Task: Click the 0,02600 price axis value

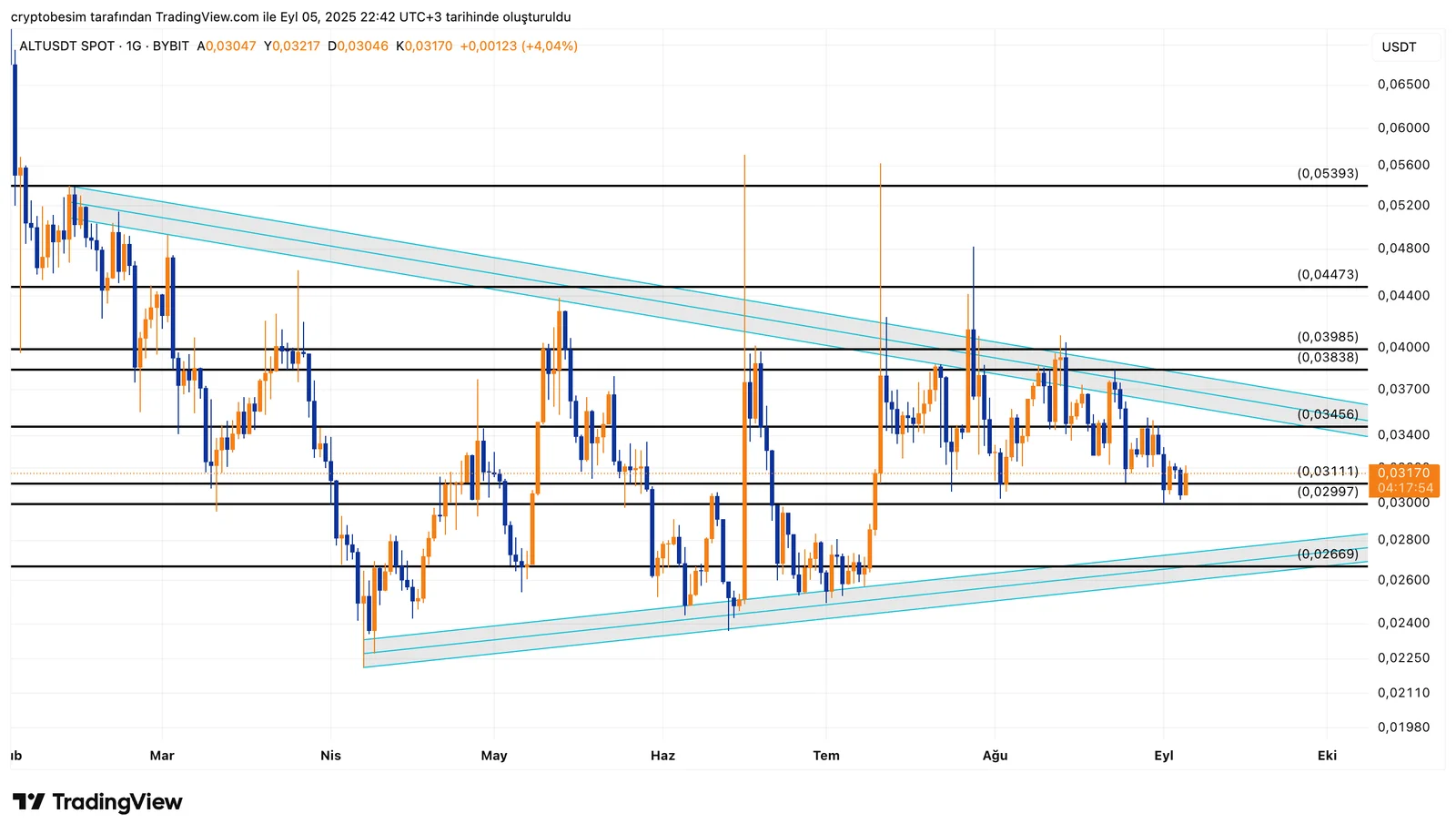Action: (x=1403, y=579)
